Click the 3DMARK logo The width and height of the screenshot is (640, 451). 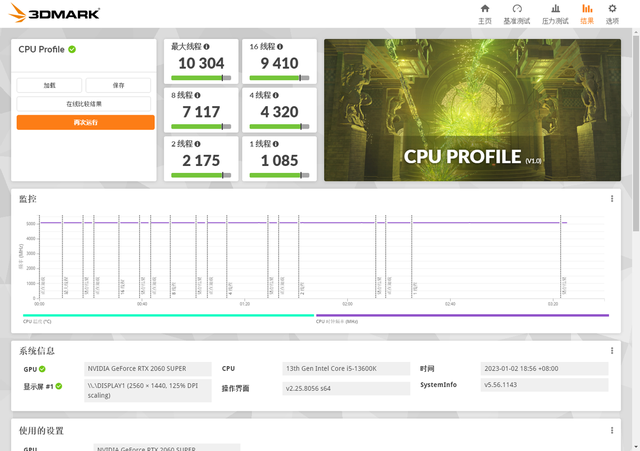coord(54,13)
